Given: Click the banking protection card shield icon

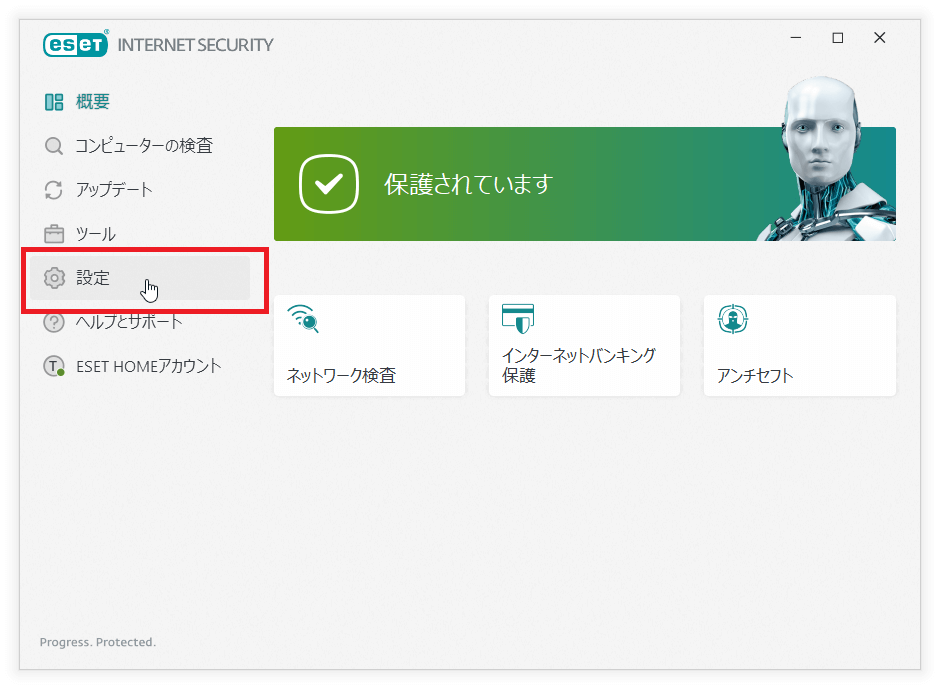Looking at the screenshot, I should click(x=518, y=319).
